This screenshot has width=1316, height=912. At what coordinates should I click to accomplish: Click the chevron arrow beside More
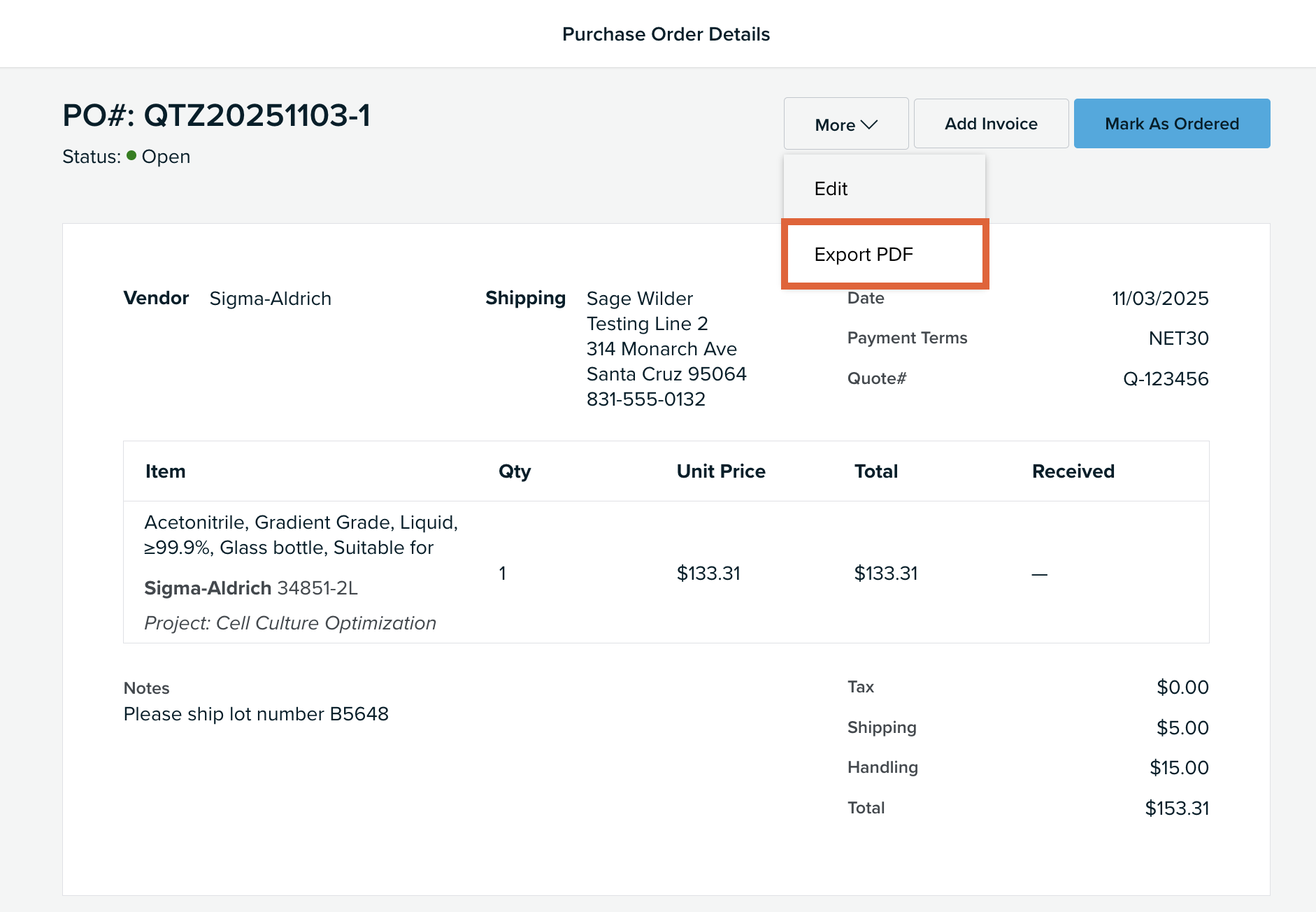869,124
